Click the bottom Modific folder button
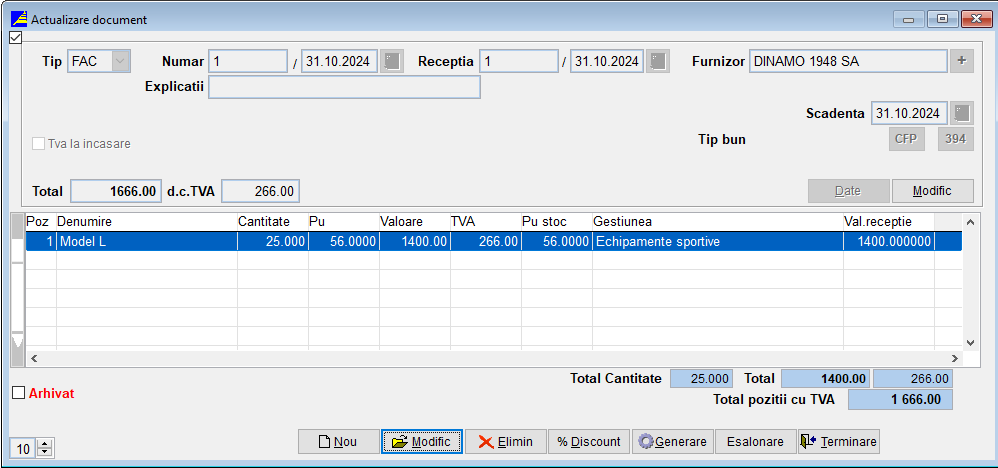 pos(421,441)
